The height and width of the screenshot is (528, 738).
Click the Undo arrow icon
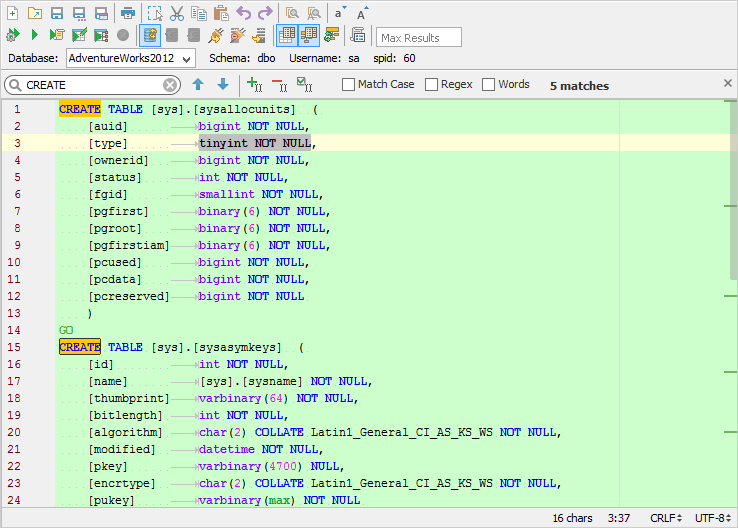coord(243,13)
